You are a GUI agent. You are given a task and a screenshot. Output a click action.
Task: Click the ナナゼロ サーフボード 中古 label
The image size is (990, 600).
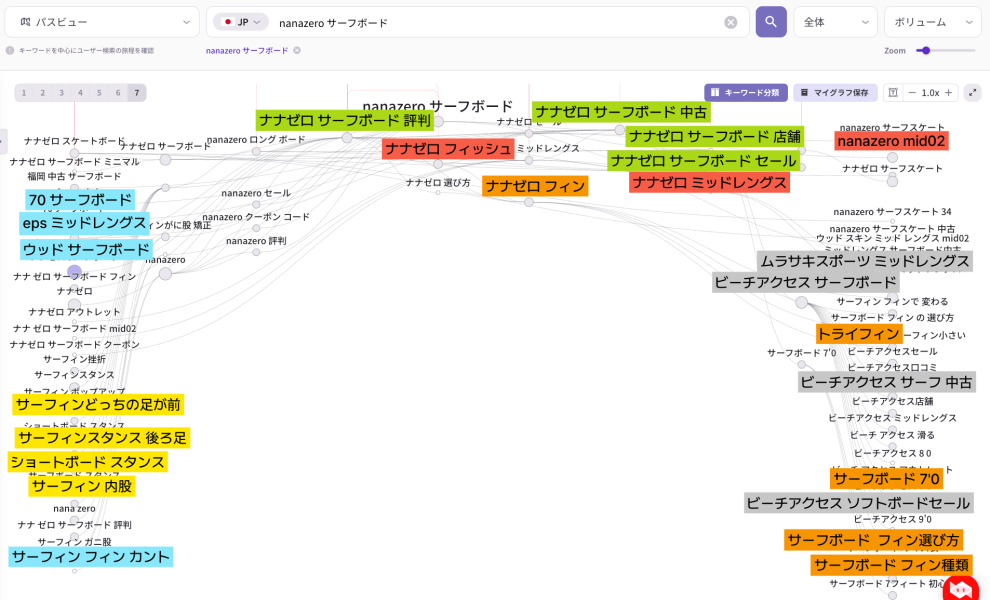621,112
